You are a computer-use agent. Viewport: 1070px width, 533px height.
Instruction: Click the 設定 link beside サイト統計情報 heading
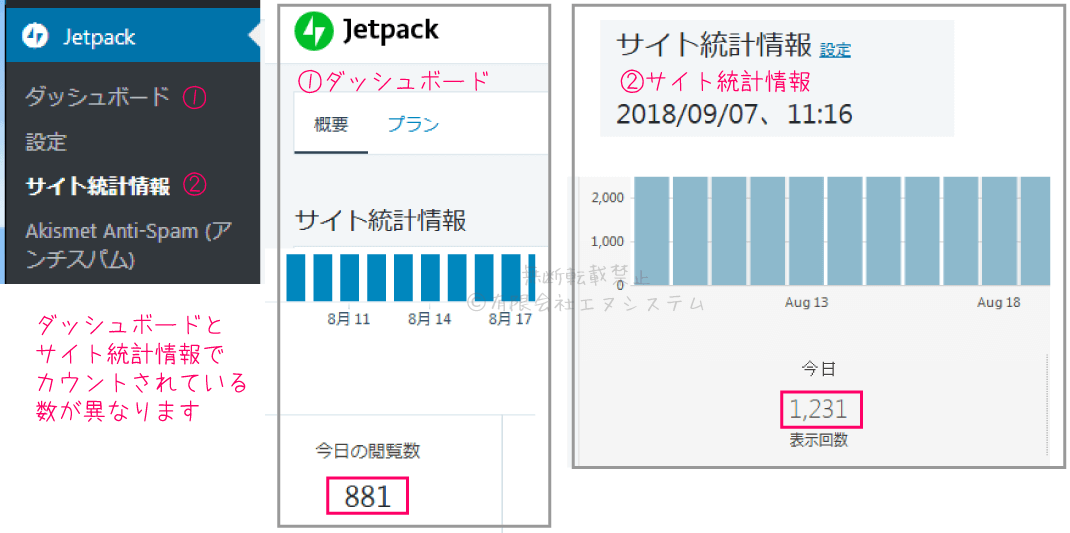click(x=835, y=50)
